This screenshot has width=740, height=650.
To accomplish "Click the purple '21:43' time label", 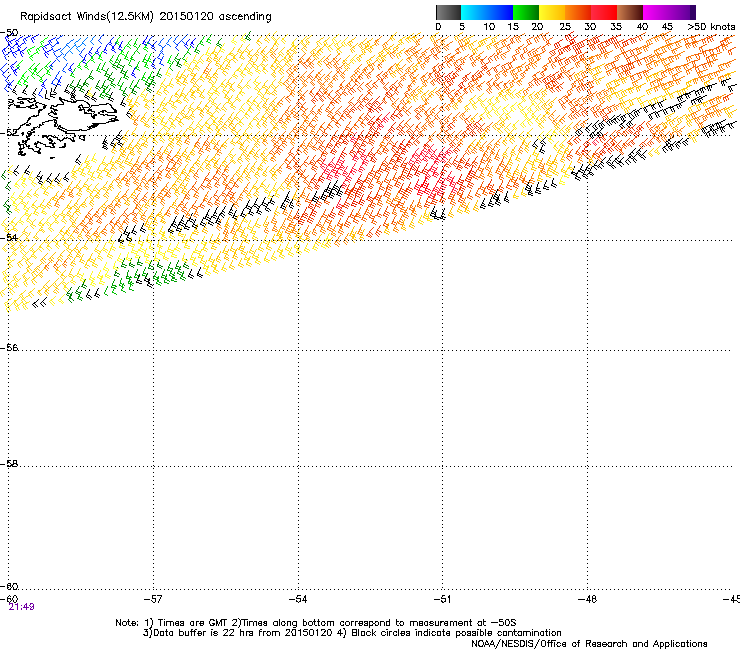I will 21,607.
